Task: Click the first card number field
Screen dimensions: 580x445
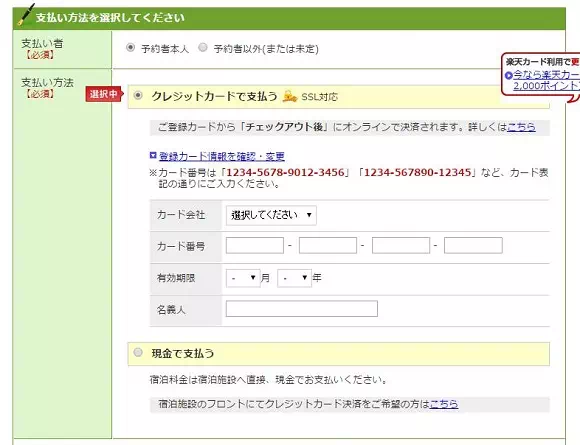Action: tap(255, 246)
